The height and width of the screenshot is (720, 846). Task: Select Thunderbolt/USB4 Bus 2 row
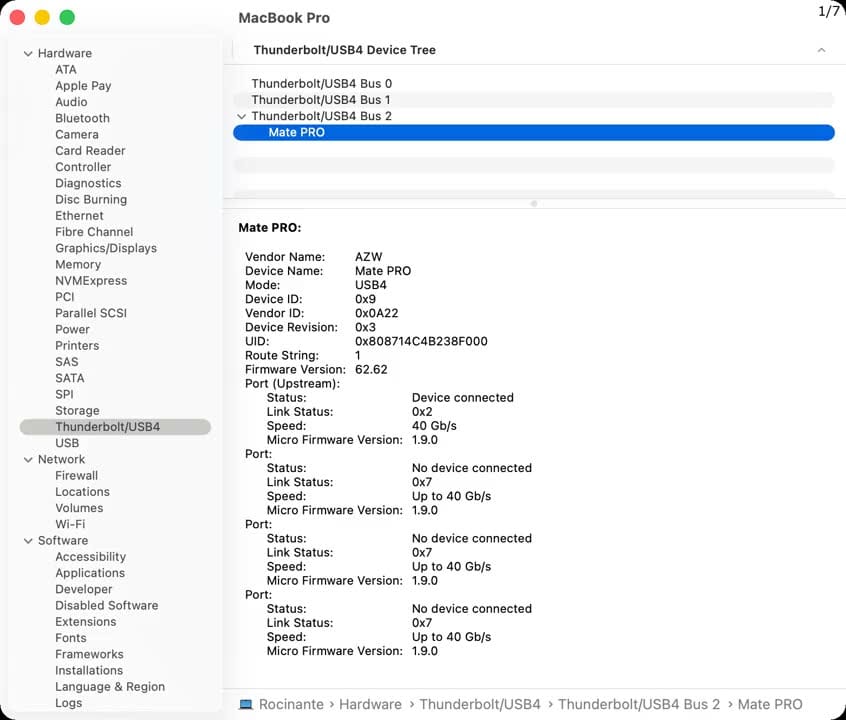[x=534, y=116]
